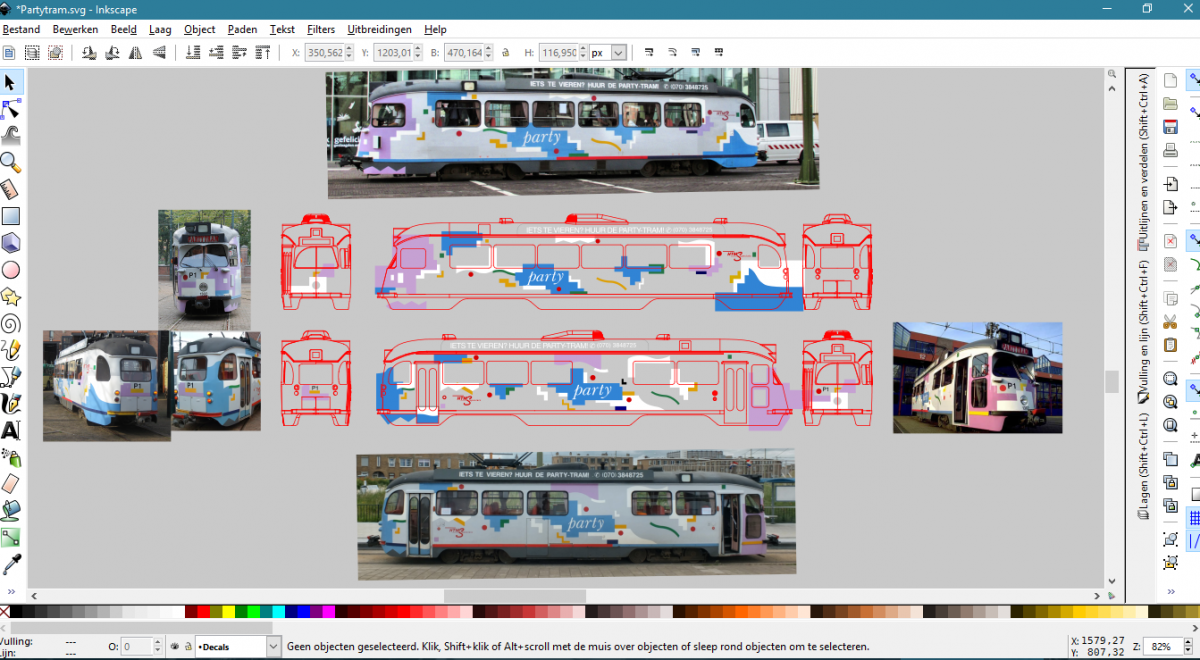Viewport: 1200px width, 660px height.
Task: Increase the X coordinate spinner
Action: pyautogui.click(x=350, y=48)
